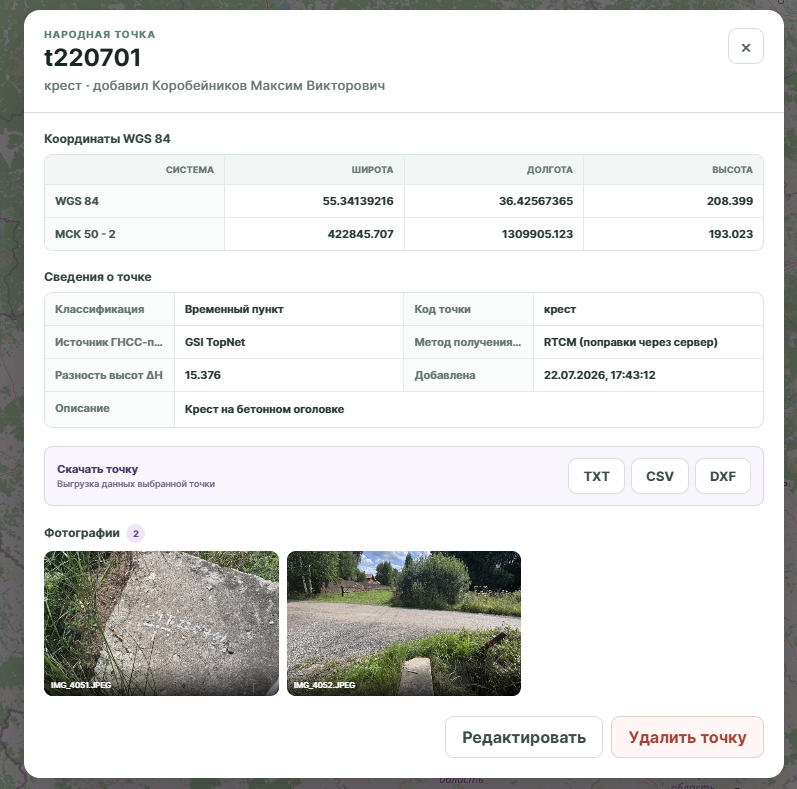Click the Классификация field label
Screen dimensions: 797x789
pos(99,309)
